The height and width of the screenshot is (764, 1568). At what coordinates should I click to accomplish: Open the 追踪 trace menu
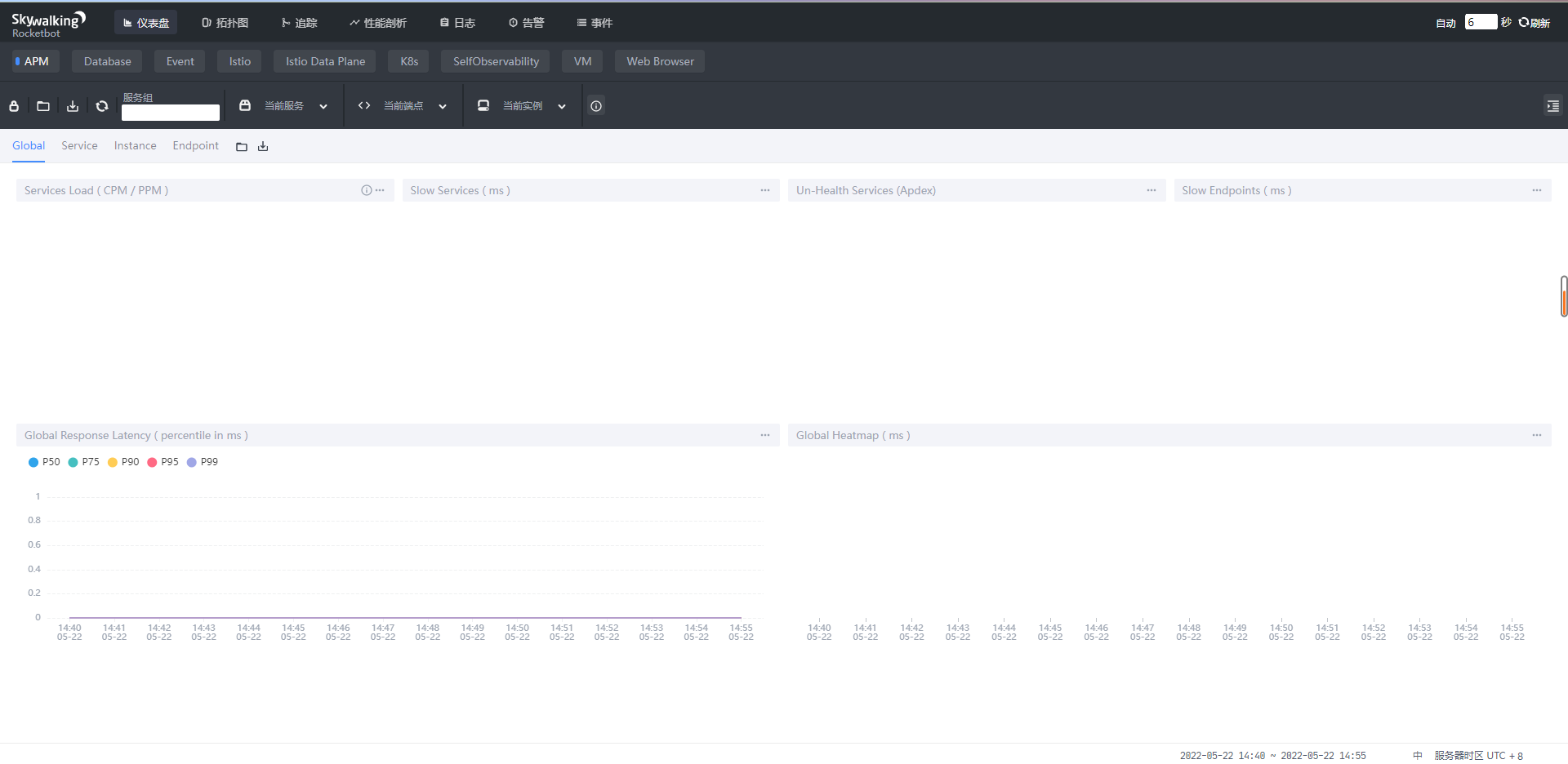300,23
